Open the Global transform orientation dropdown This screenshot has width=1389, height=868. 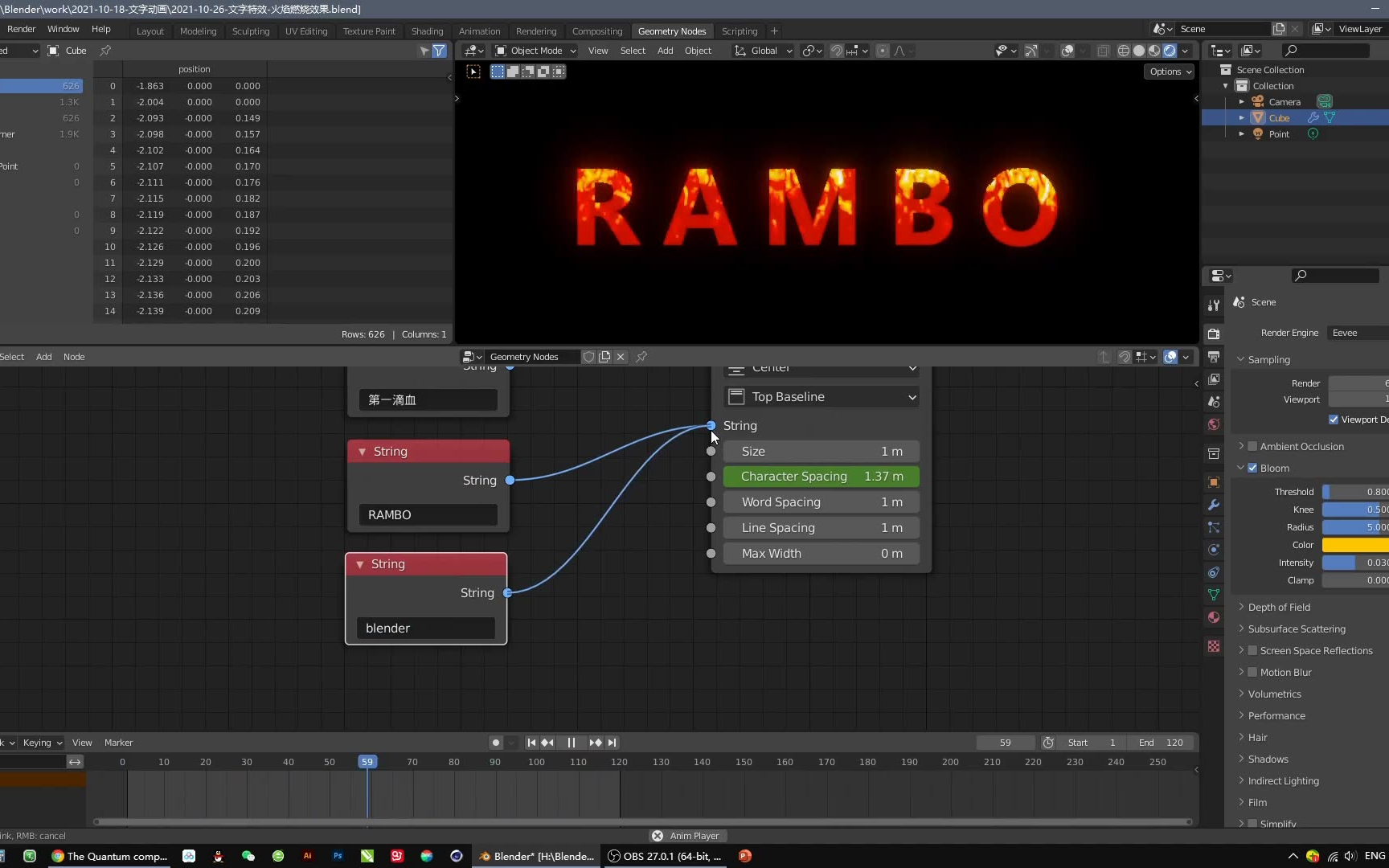(x=763, y=51)
